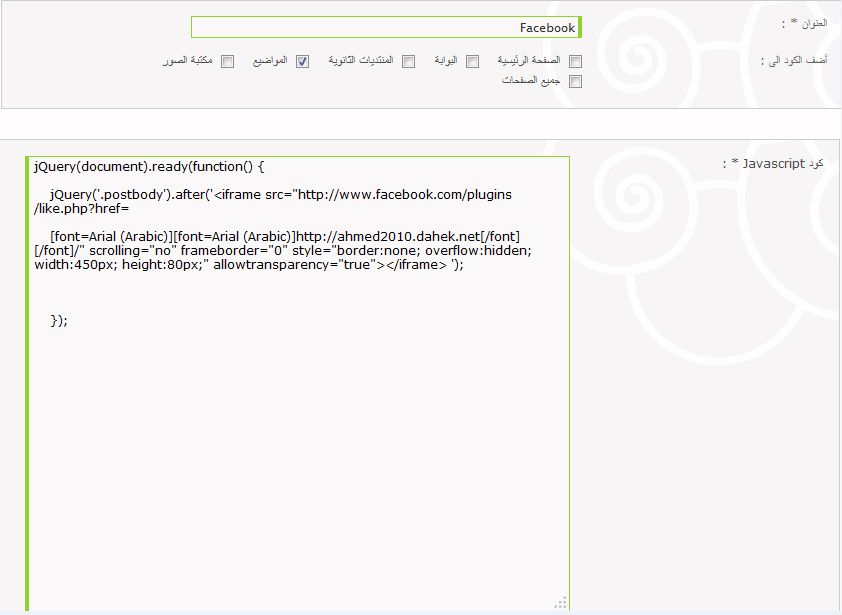The image size is (842, 615).
Task: Check the الصفحة الرئيسية checkbox
Action: pos(575,61)
